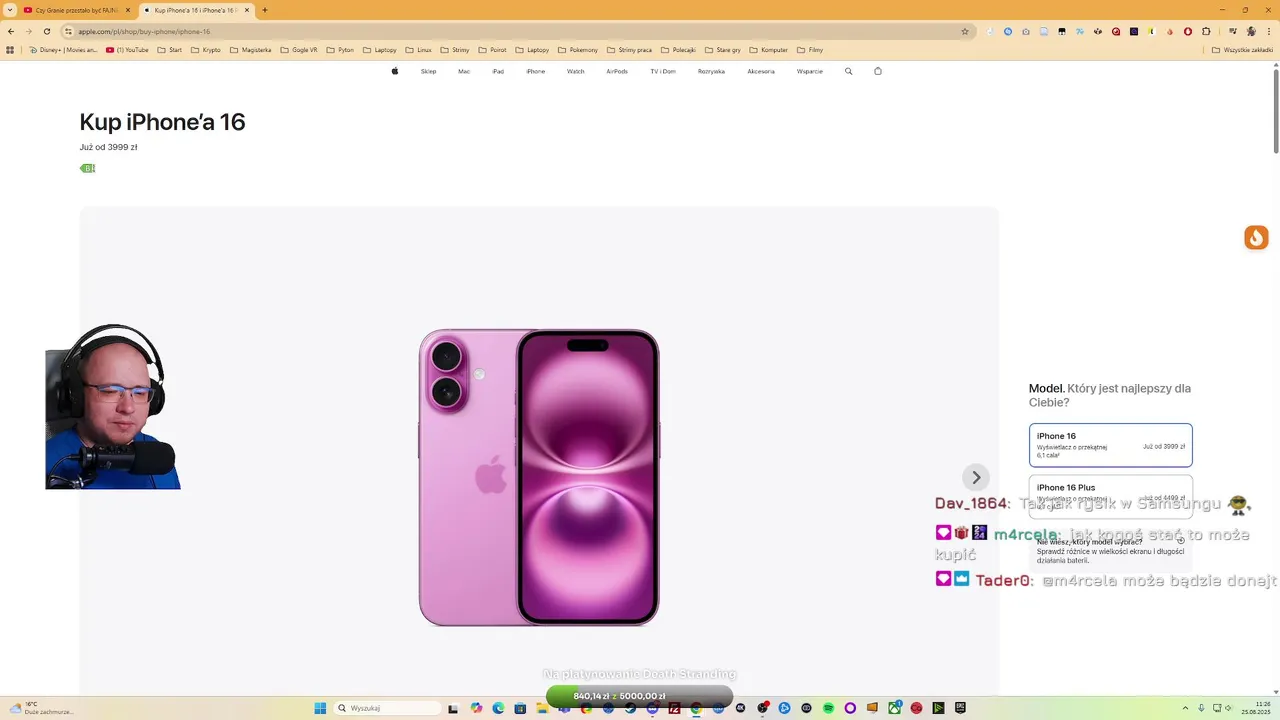The image size is (1280, 720).
Task: Open the Disney+ bookmark
Action: tap(64, 49)
